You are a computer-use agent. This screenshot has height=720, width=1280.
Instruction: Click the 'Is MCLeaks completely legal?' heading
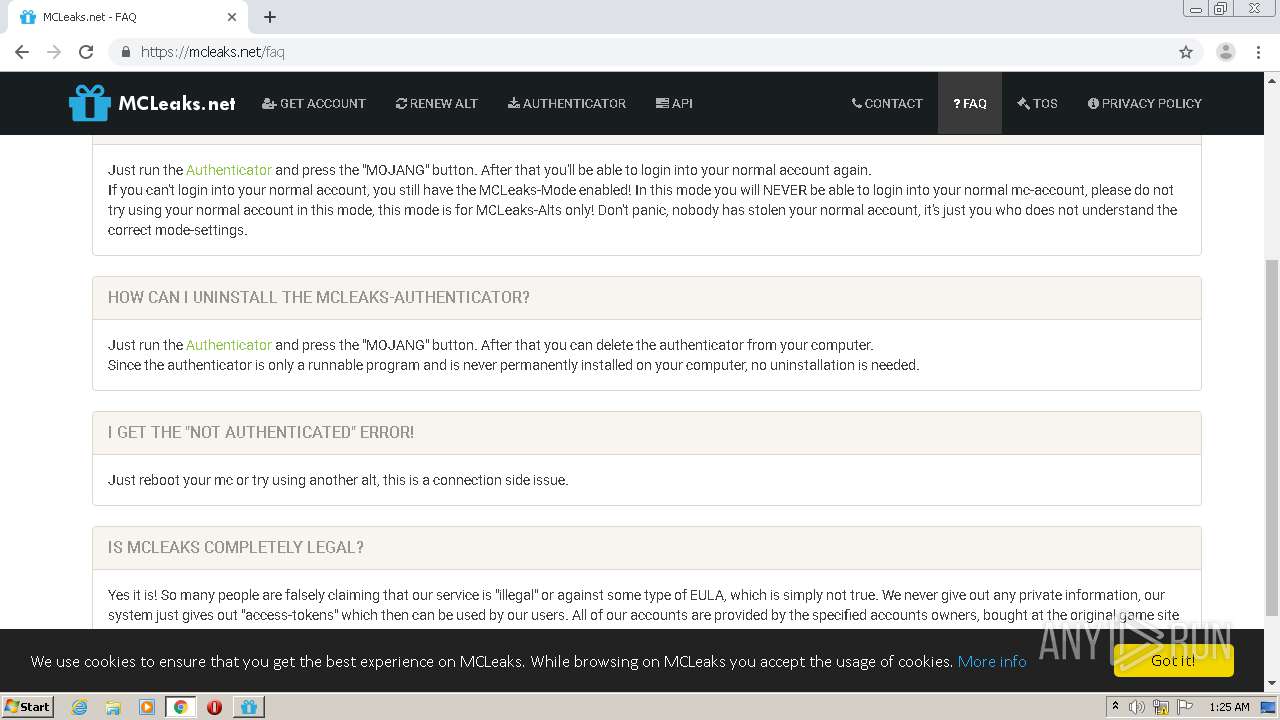[x=236, y=547]
